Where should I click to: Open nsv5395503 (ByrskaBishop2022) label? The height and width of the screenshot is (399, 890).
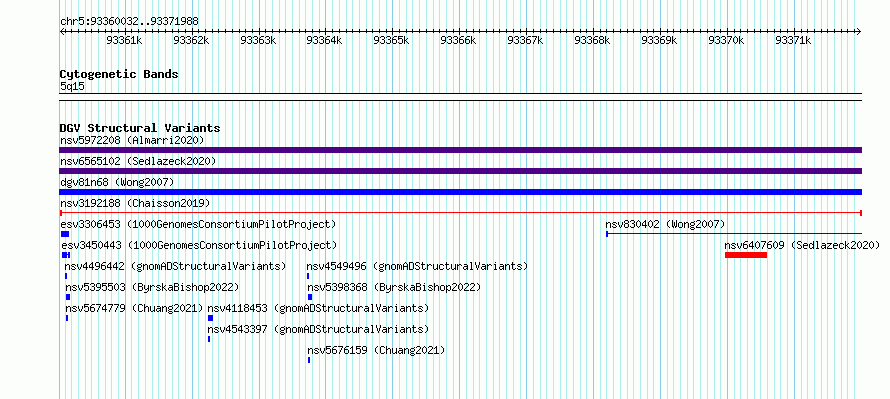[152, 287]
